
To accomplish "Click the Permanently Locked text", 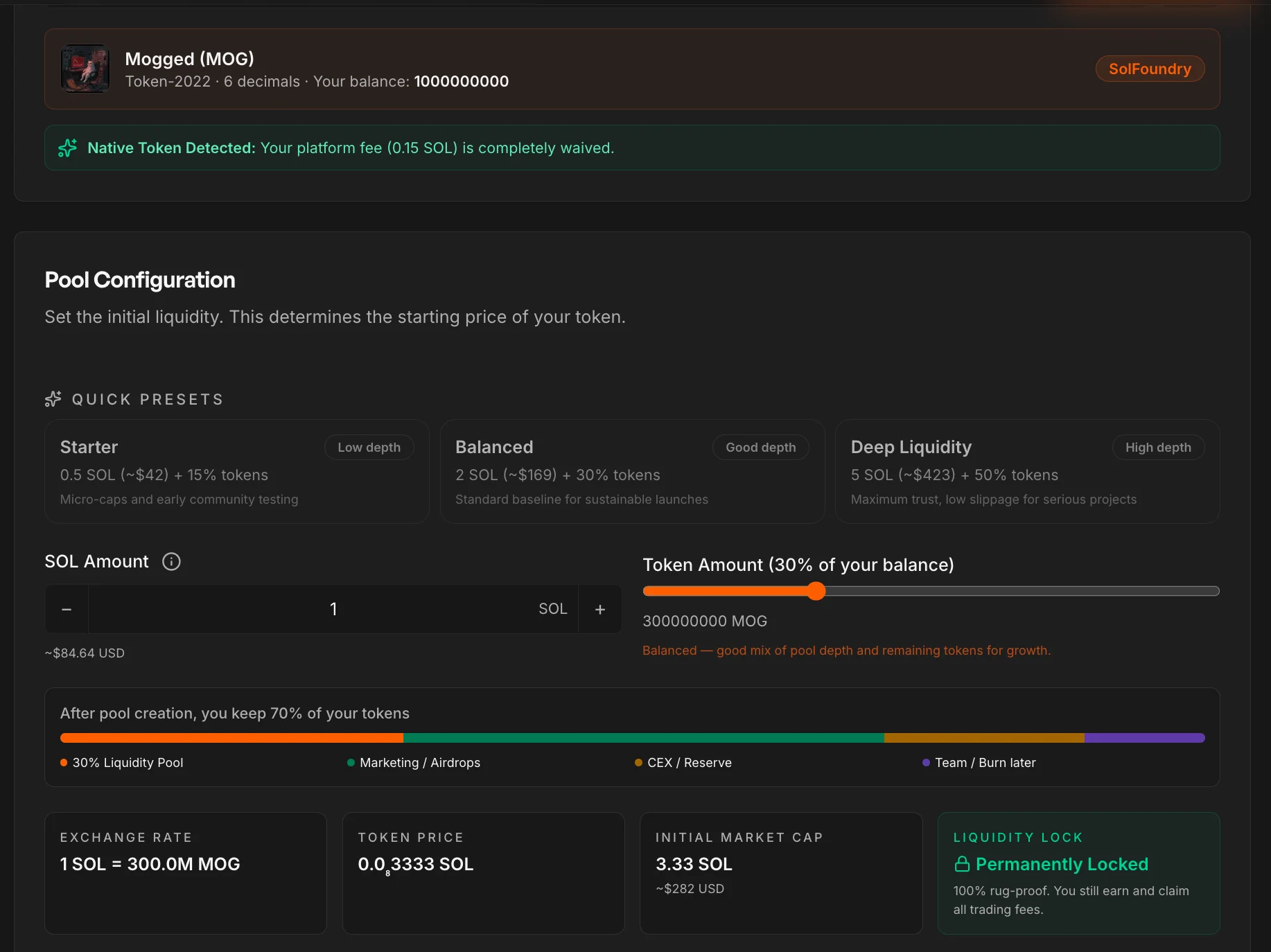I will [x=1062, y=864].
